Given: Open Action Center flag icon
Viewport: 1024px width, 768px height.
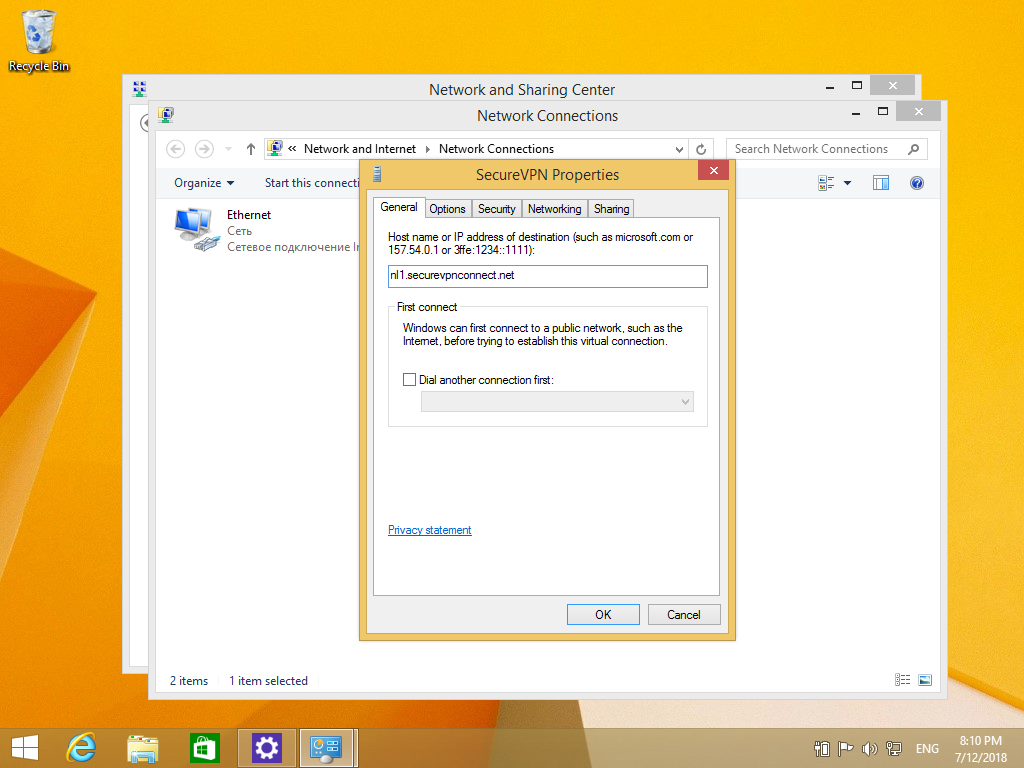Looking at the screenshot, I should click(x=845, y=748).
